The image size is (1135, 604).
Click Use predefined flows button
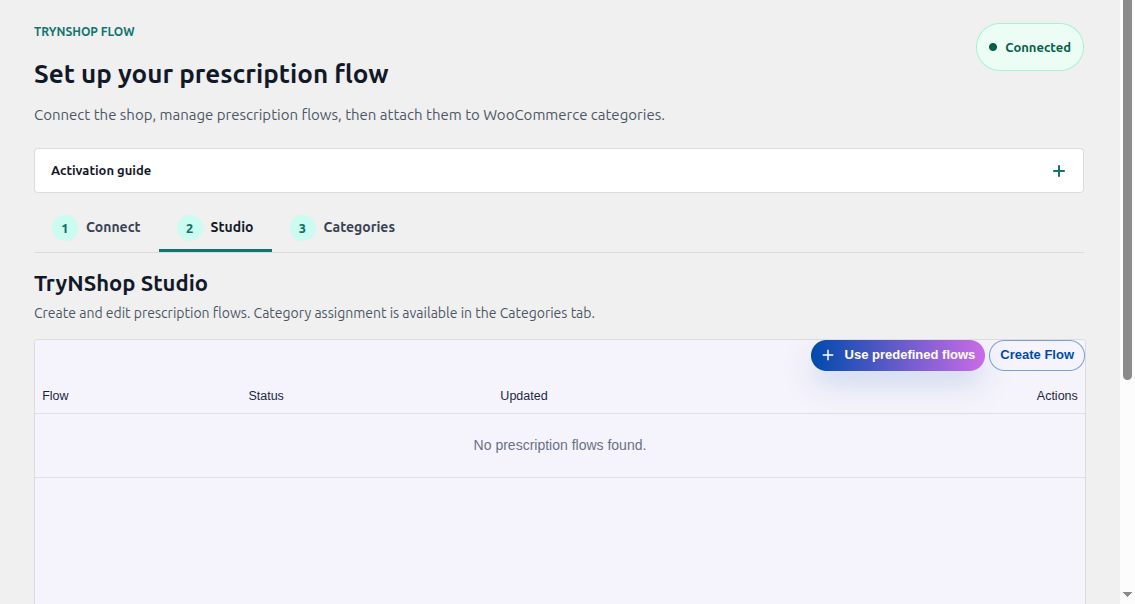point(898,356)
